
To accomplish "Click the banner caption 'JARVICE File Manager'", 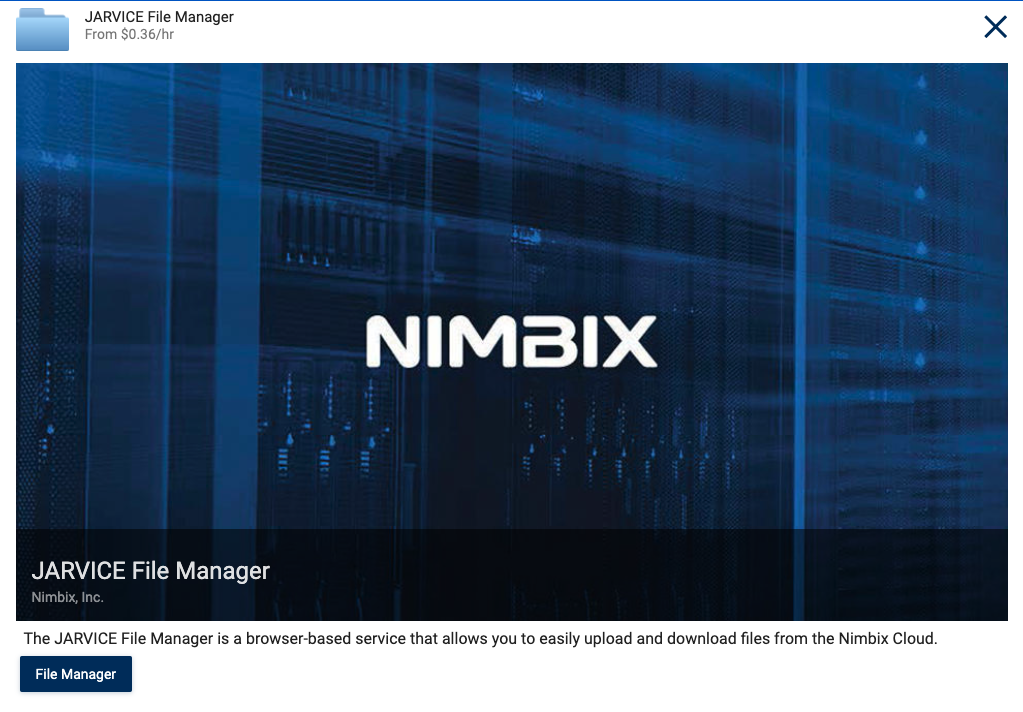I will [x=150, y=571].
